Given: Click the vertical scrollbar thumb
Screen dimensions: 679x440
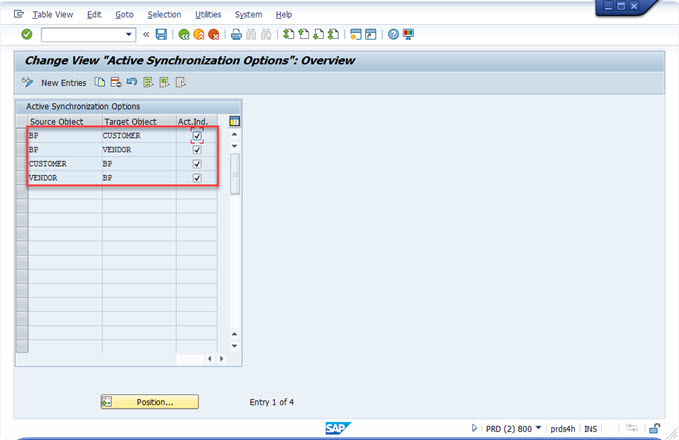Looking at the screenshot, I should [235, 174].
